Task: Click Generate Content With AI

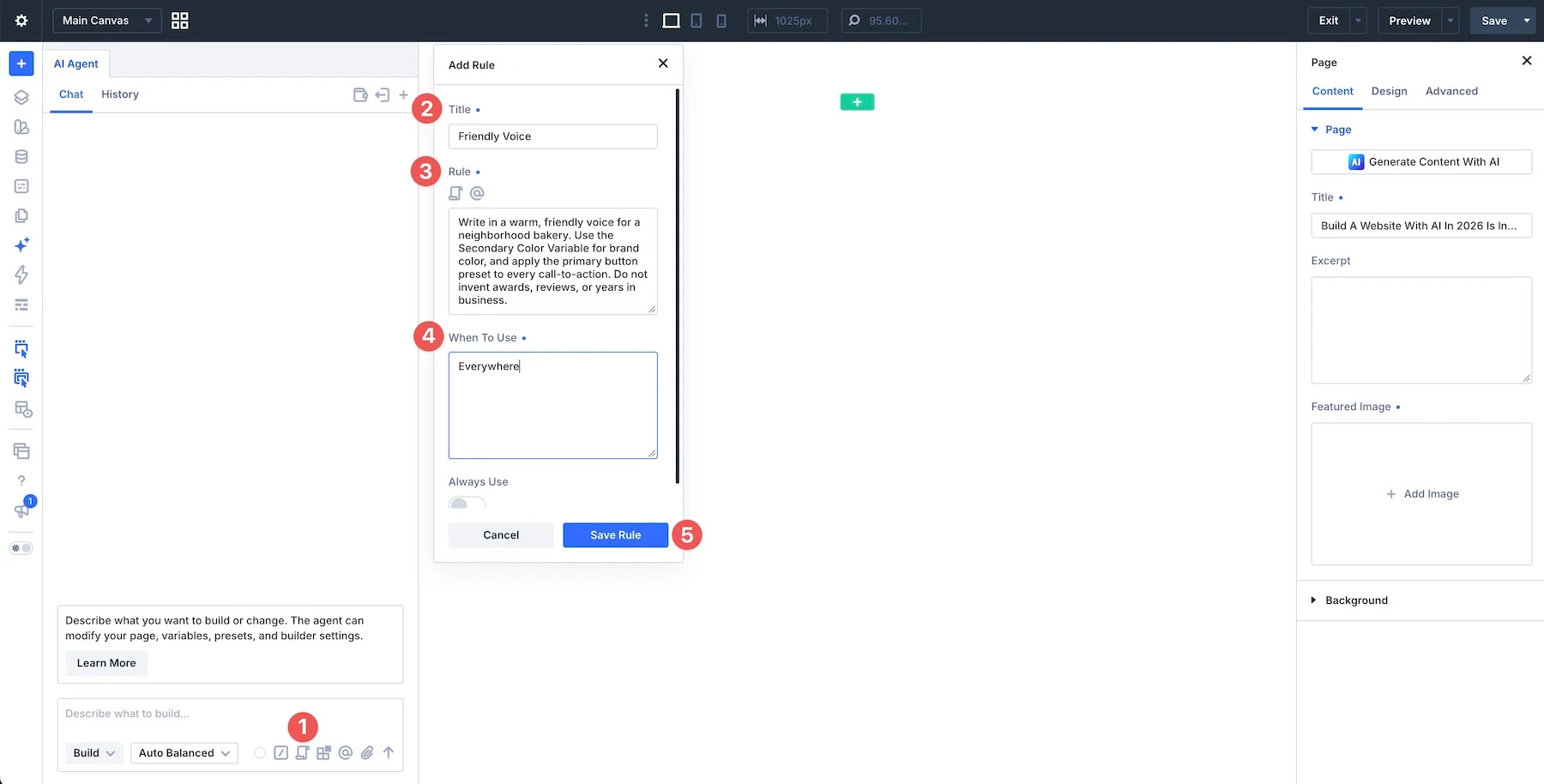Action: (1421, 161)
